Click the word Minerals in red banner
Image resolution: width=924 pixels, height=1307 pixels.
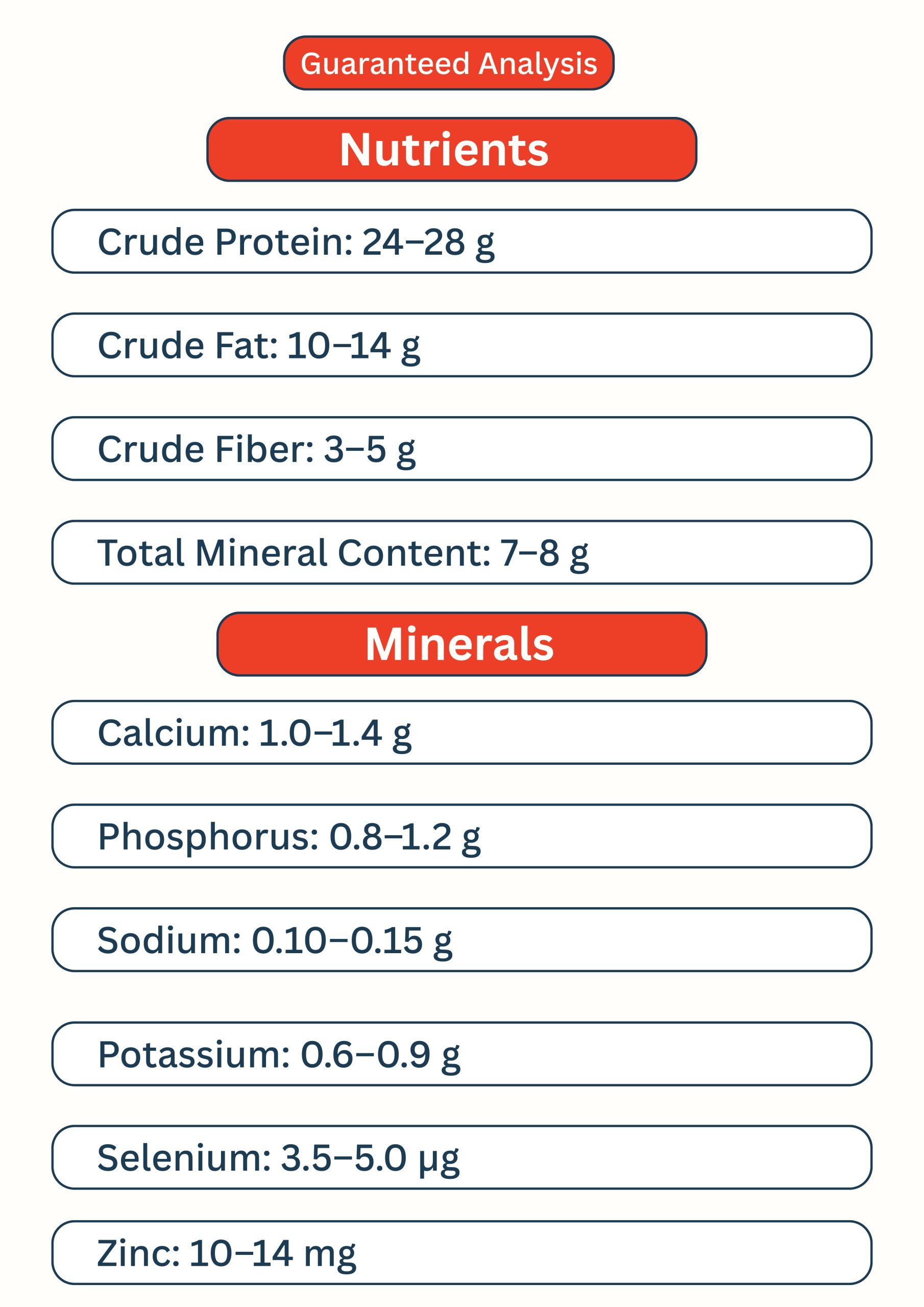(x=459, y=644)
